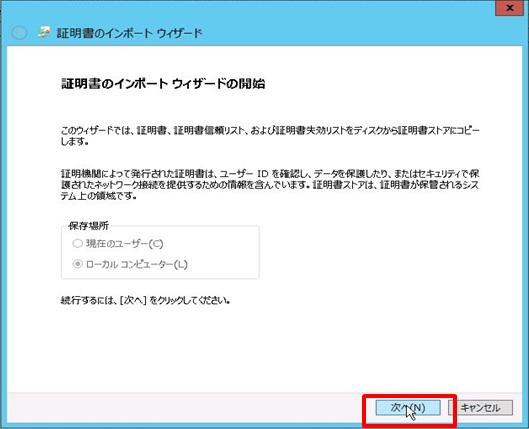Image resolution: width=529 pixels, height=429 pixels.
Task: Click the line ending システム上の領域です。
Action: click(x=99, y=196)
